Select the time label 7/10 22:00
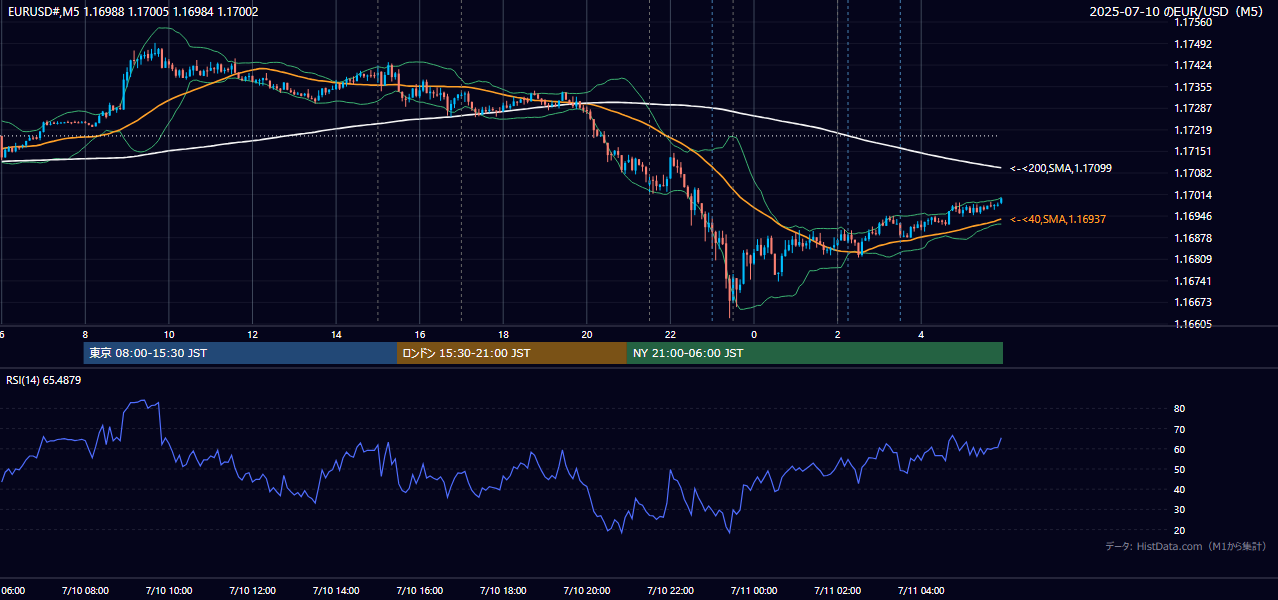 (670, 590)
